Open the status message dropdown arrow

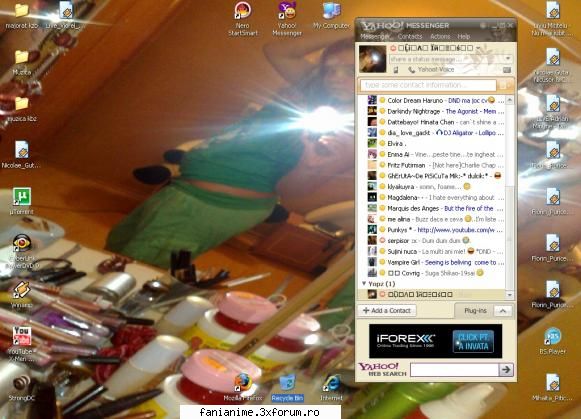508,59
